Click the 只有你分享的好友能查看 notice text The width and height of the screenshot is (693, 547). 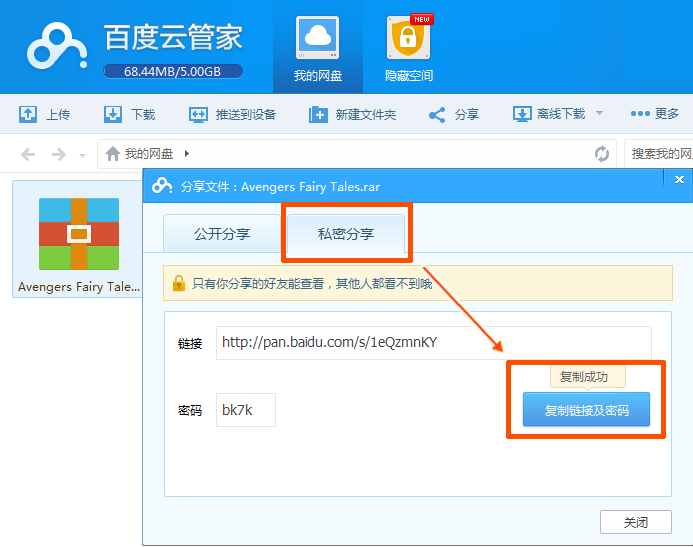click(x=312, y=283)
